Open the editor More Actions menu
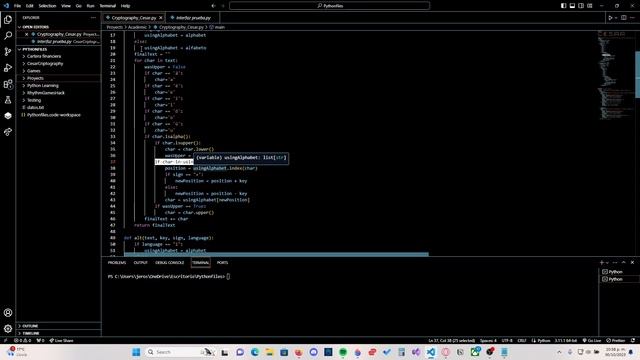640x360 pixels. (633, 18)
